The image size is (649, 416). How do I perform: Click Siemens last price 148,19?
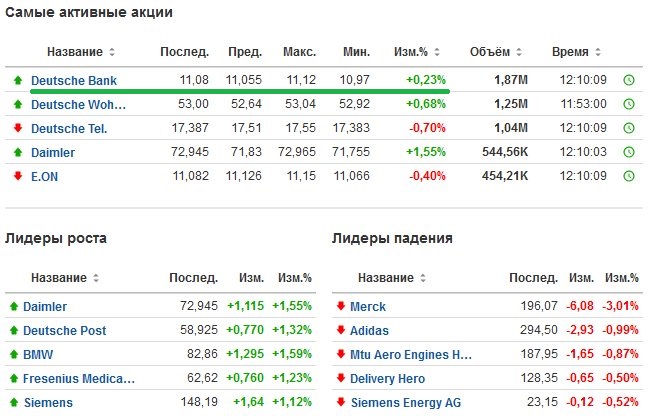(199, 402)
